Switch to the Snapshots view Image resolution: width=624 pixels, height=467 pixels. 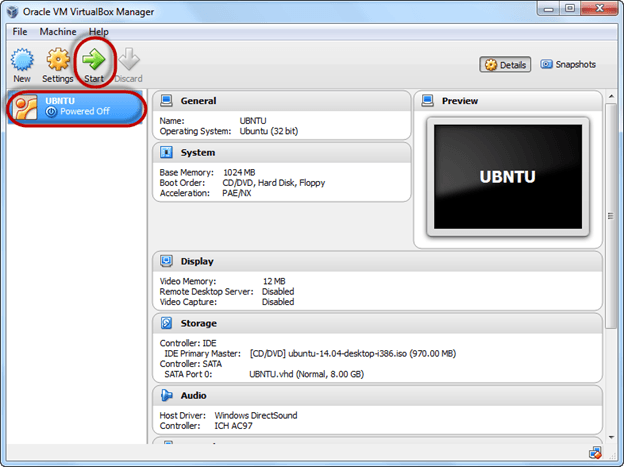(x=568, y=65)
